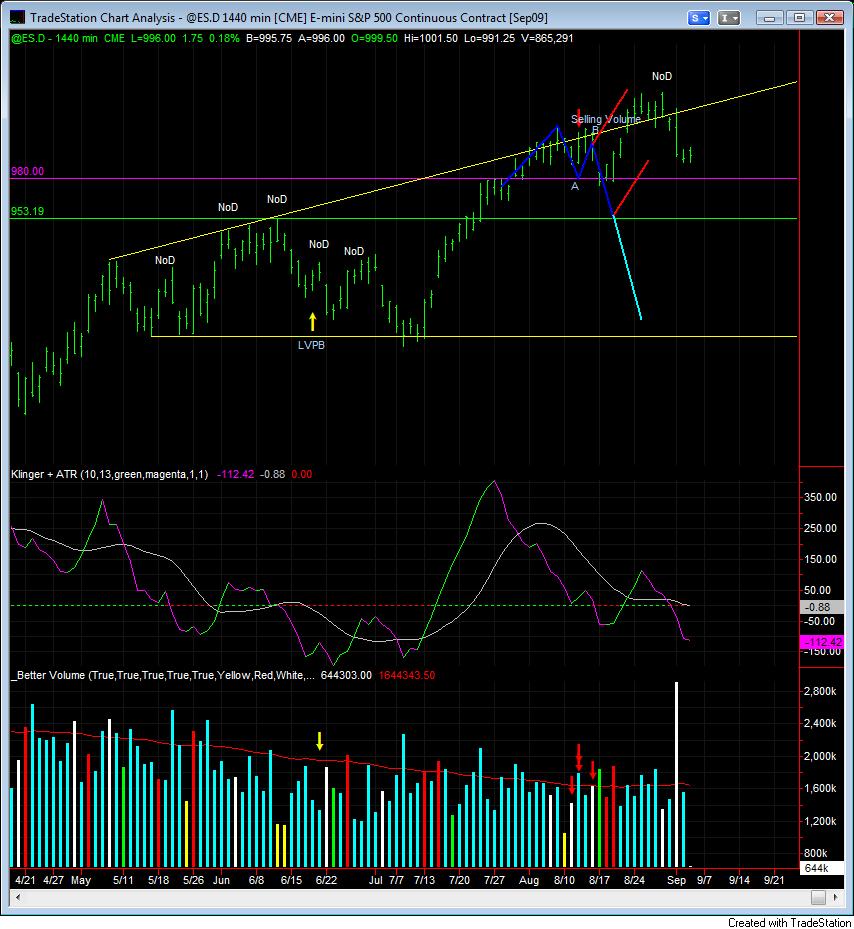Open the gray I interval-link dropdown
This screenshot has height=929, width=854.
pos(728,18)
